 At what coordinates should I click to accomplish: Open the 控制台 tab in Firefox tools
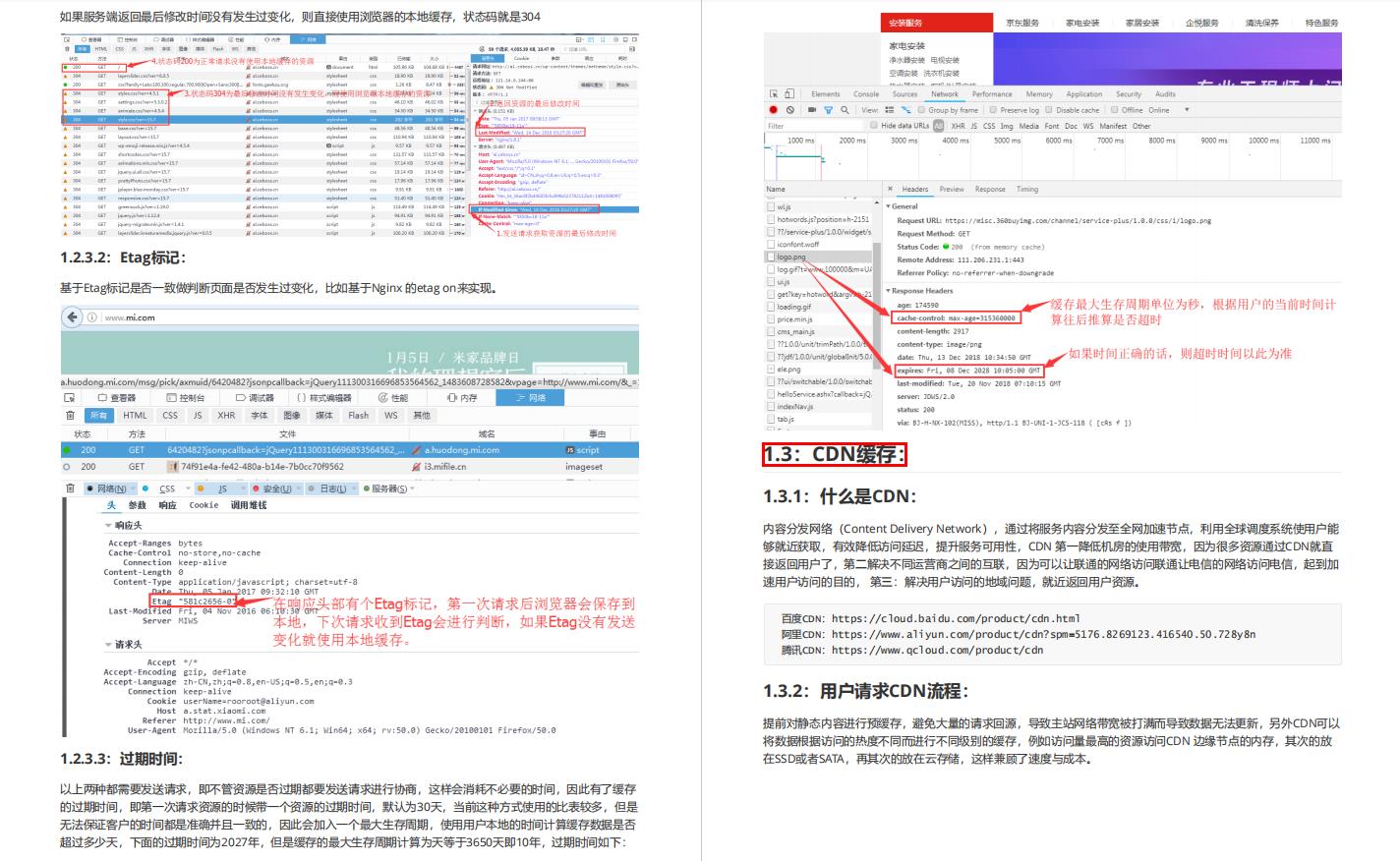point(185,397)
